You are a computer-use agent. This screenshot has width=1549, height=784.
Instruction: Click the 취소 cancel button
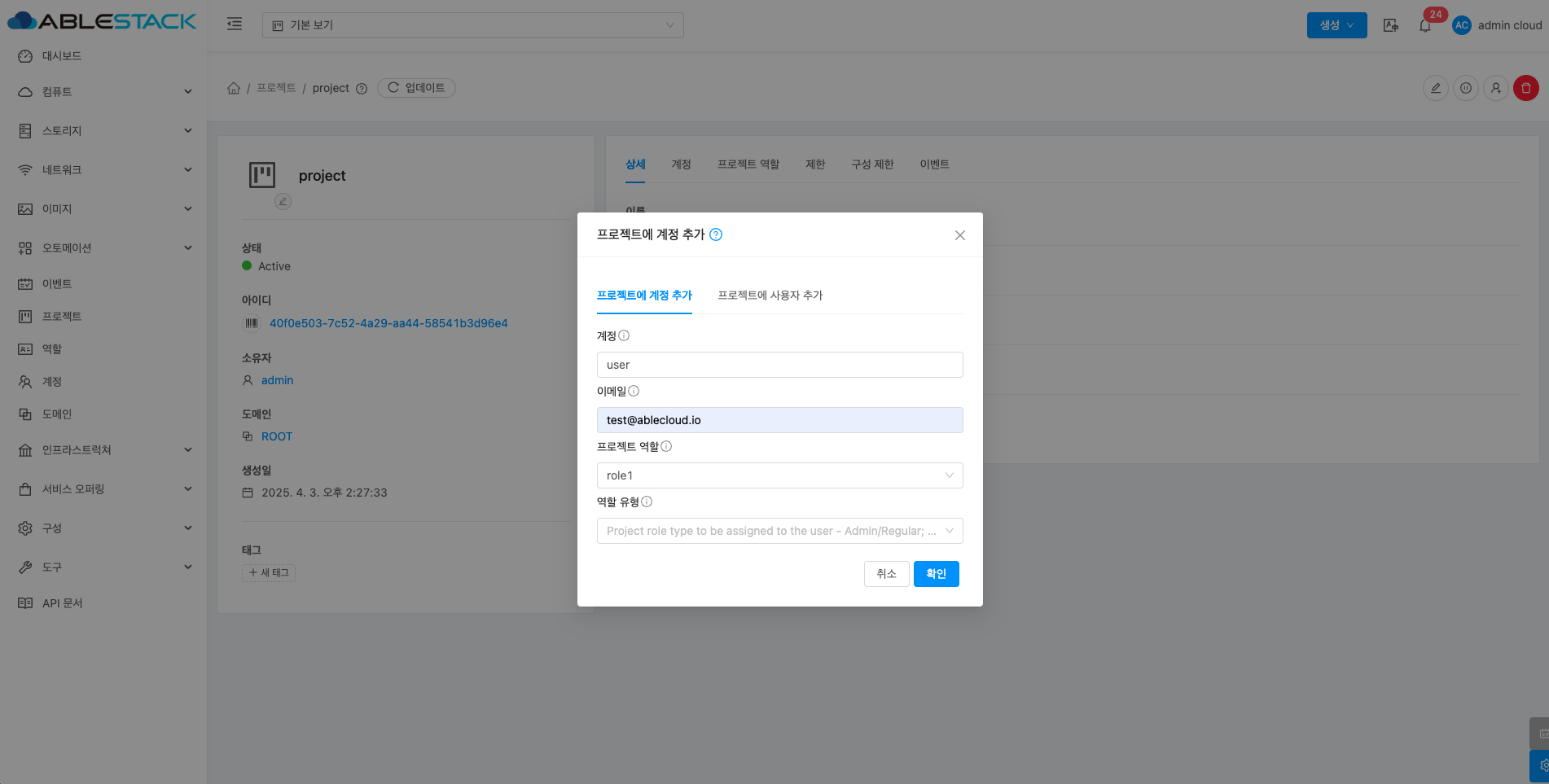pos(886,574)
